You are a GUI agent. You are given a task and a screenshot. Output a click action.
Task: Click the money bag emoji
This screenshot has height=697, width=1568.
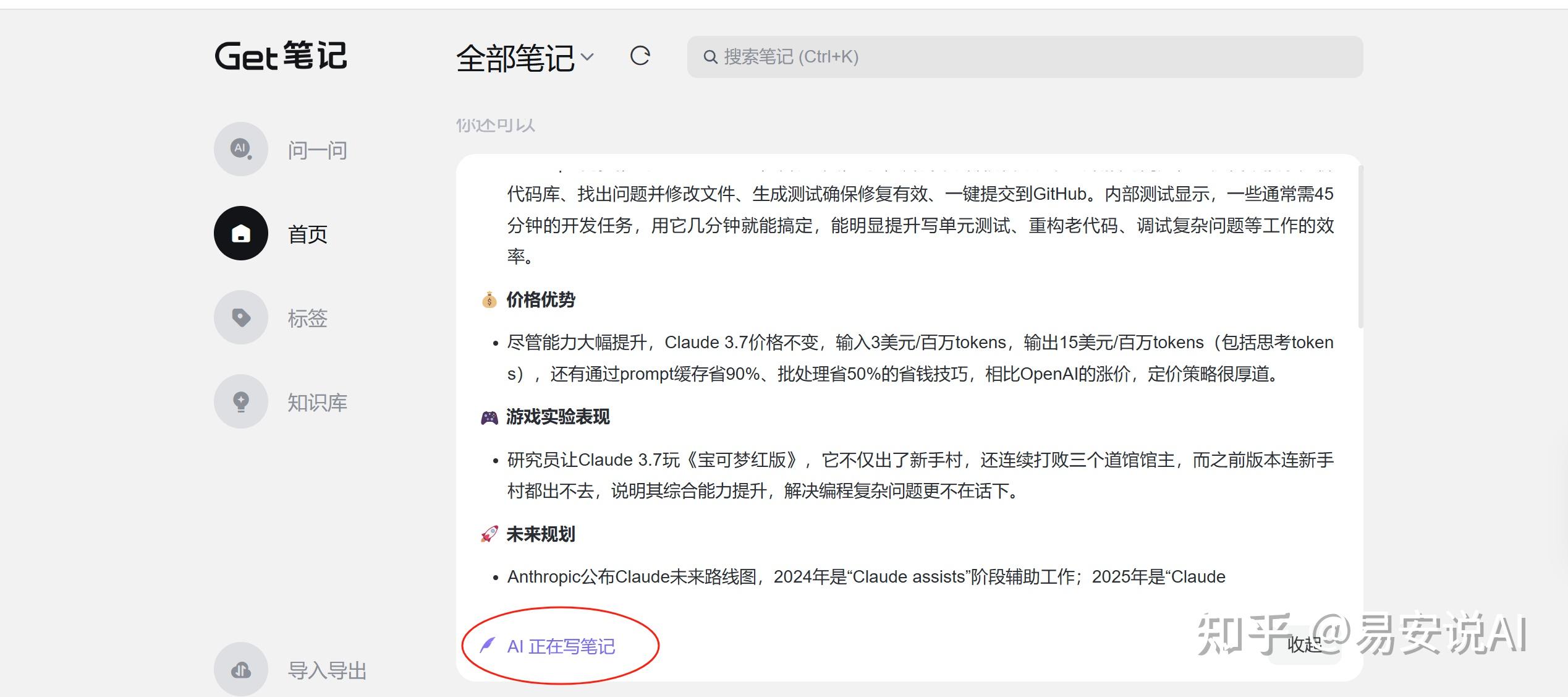point(489,300)
